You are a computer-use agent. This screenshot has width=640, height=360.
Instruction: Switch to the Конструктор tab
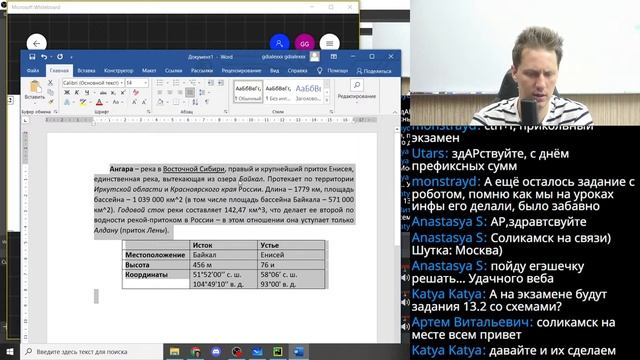(118, 71)
